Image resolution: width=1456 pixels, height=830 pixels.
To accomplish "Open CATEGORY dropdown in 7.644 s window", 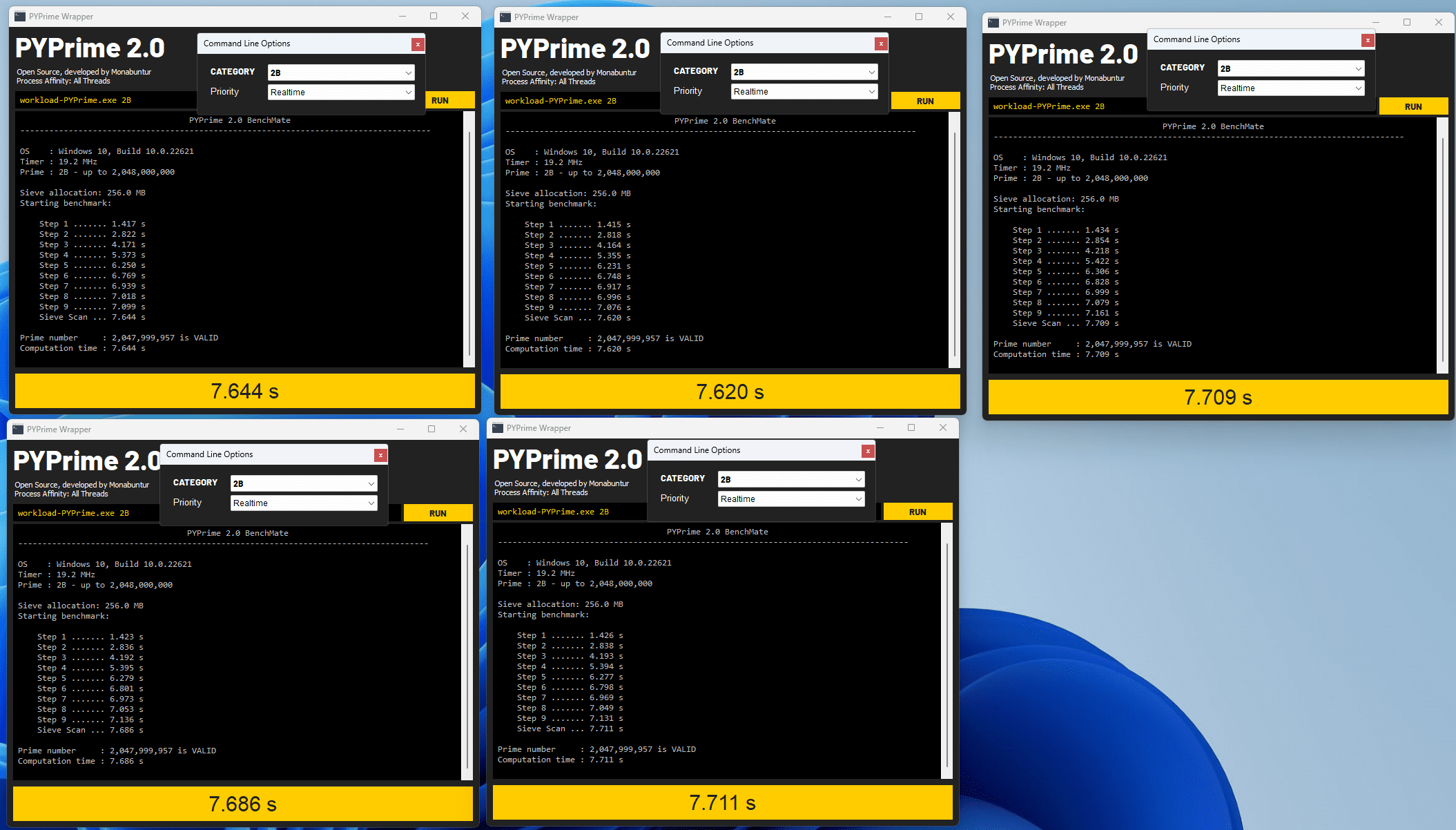I will click(341, 73).
